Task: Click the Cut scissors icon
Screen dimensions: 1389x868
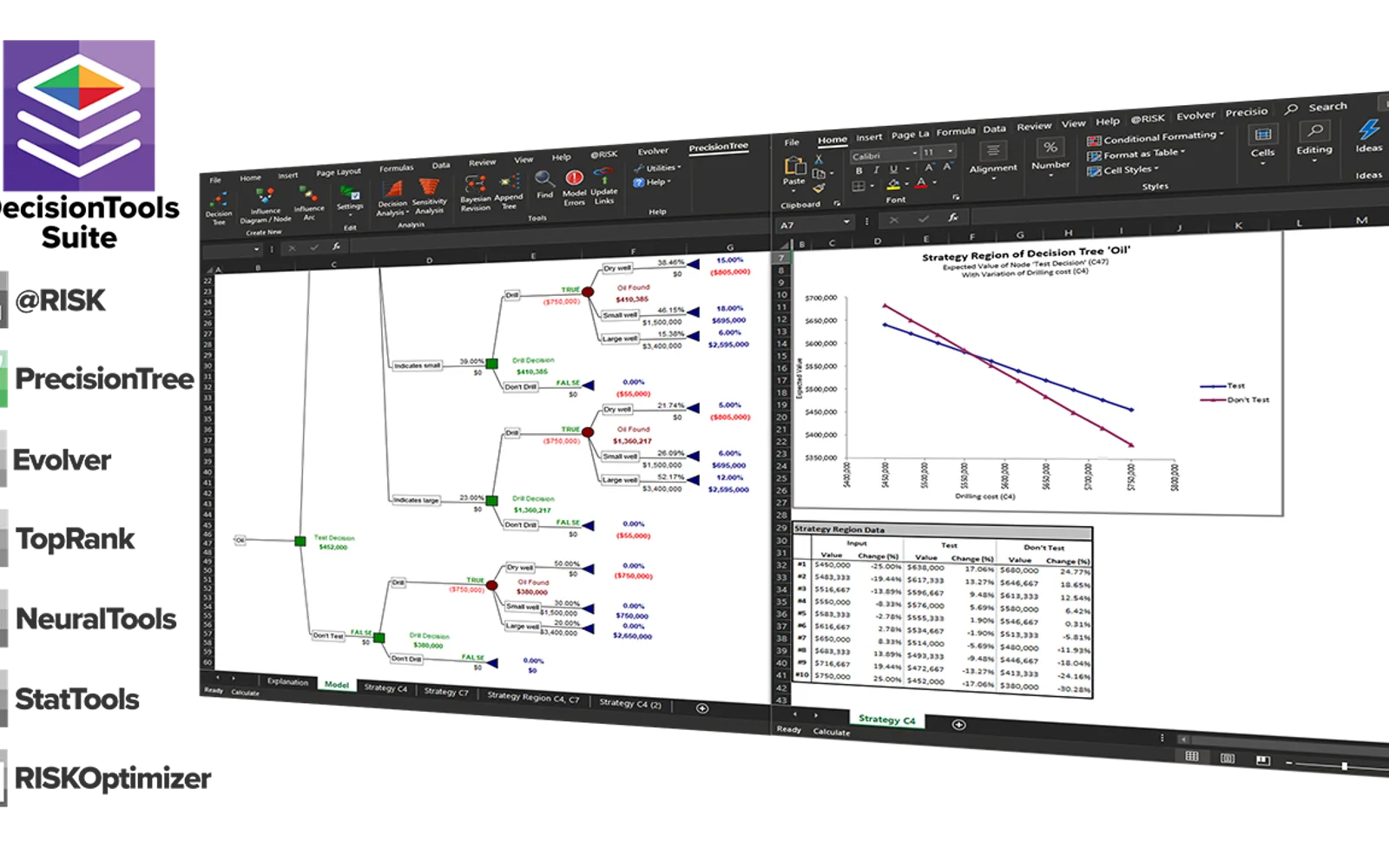Action: [818, 160]
